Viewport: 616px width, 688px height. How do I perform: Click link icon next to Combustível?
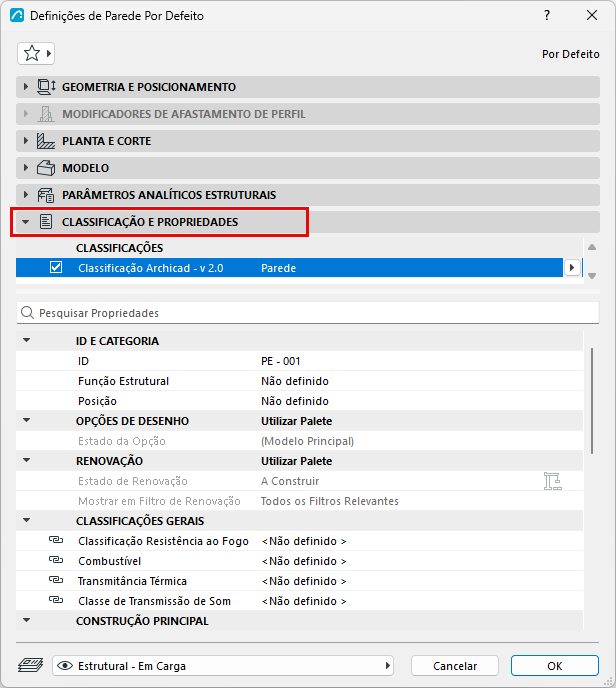click(56, 560)
